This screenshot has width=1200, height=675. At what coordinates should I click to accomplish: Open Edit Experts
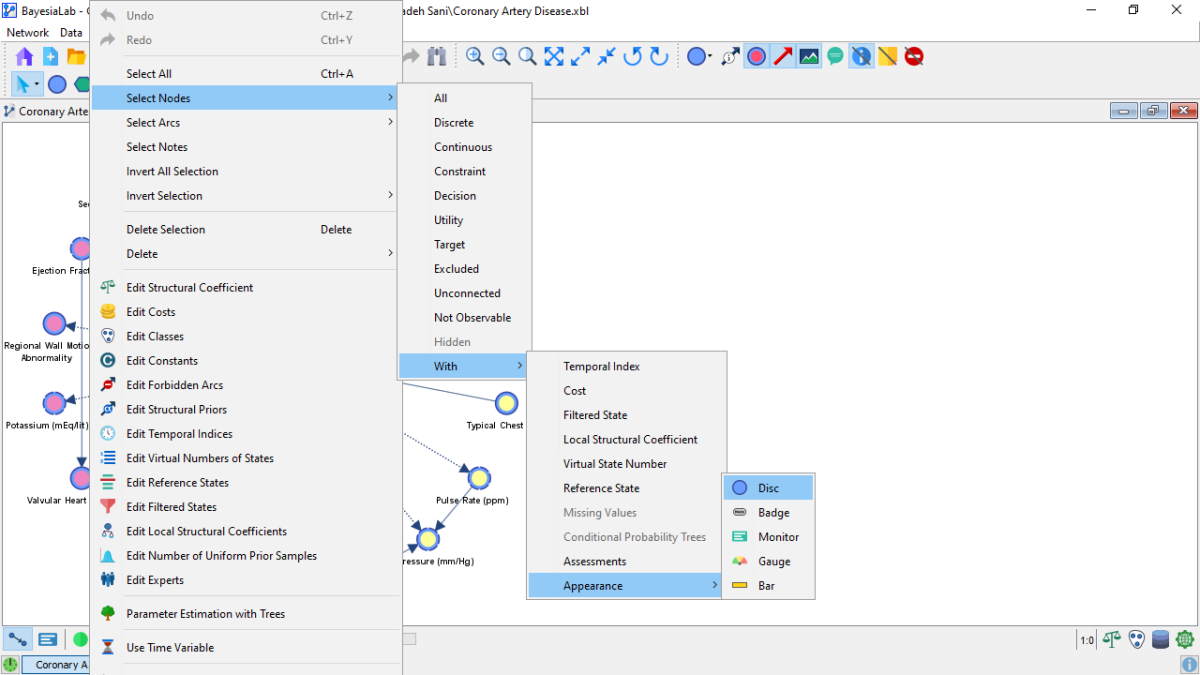click(x=246, y=580)
